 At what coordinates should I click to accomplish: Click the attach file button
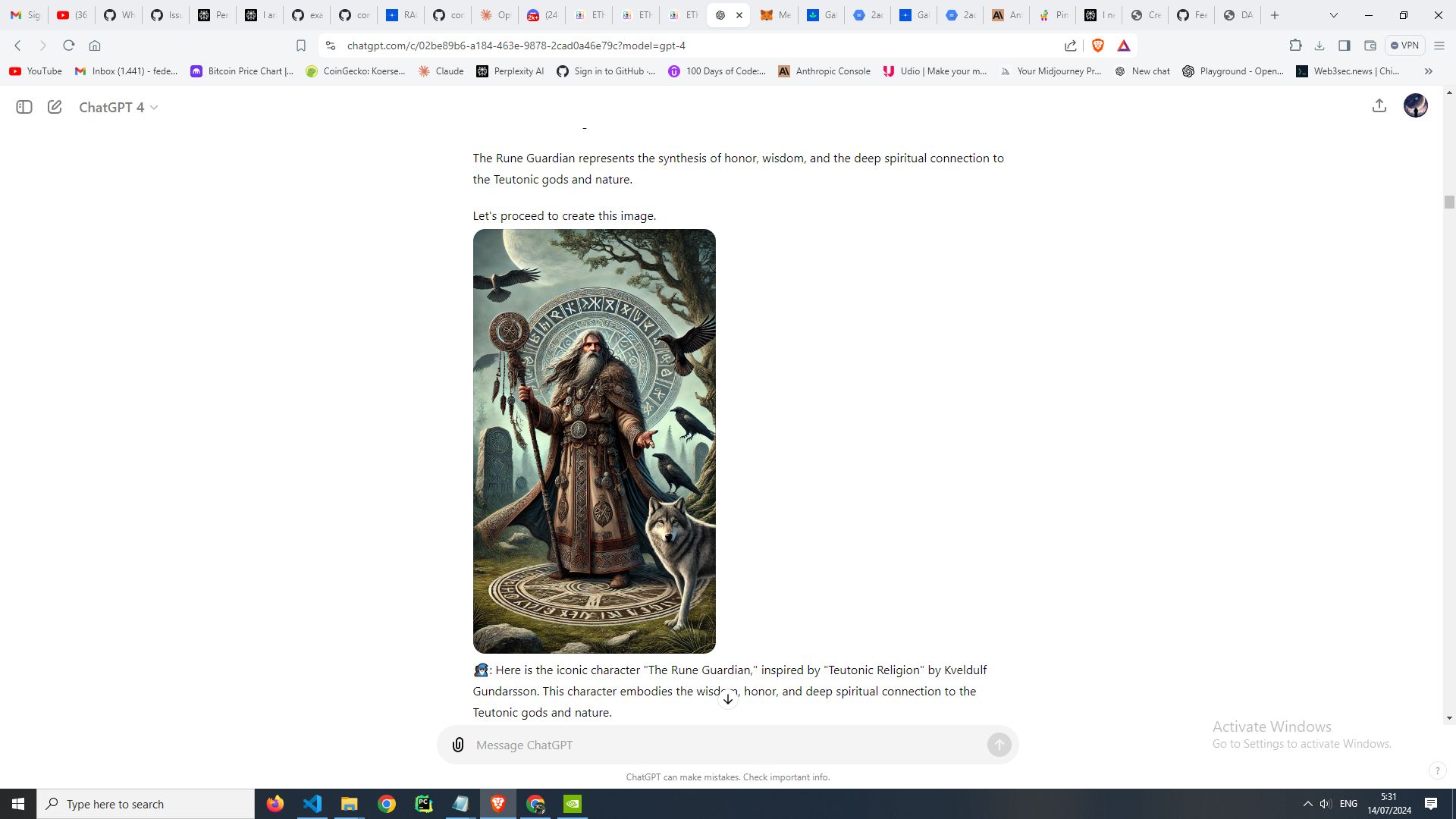(459, 745)
